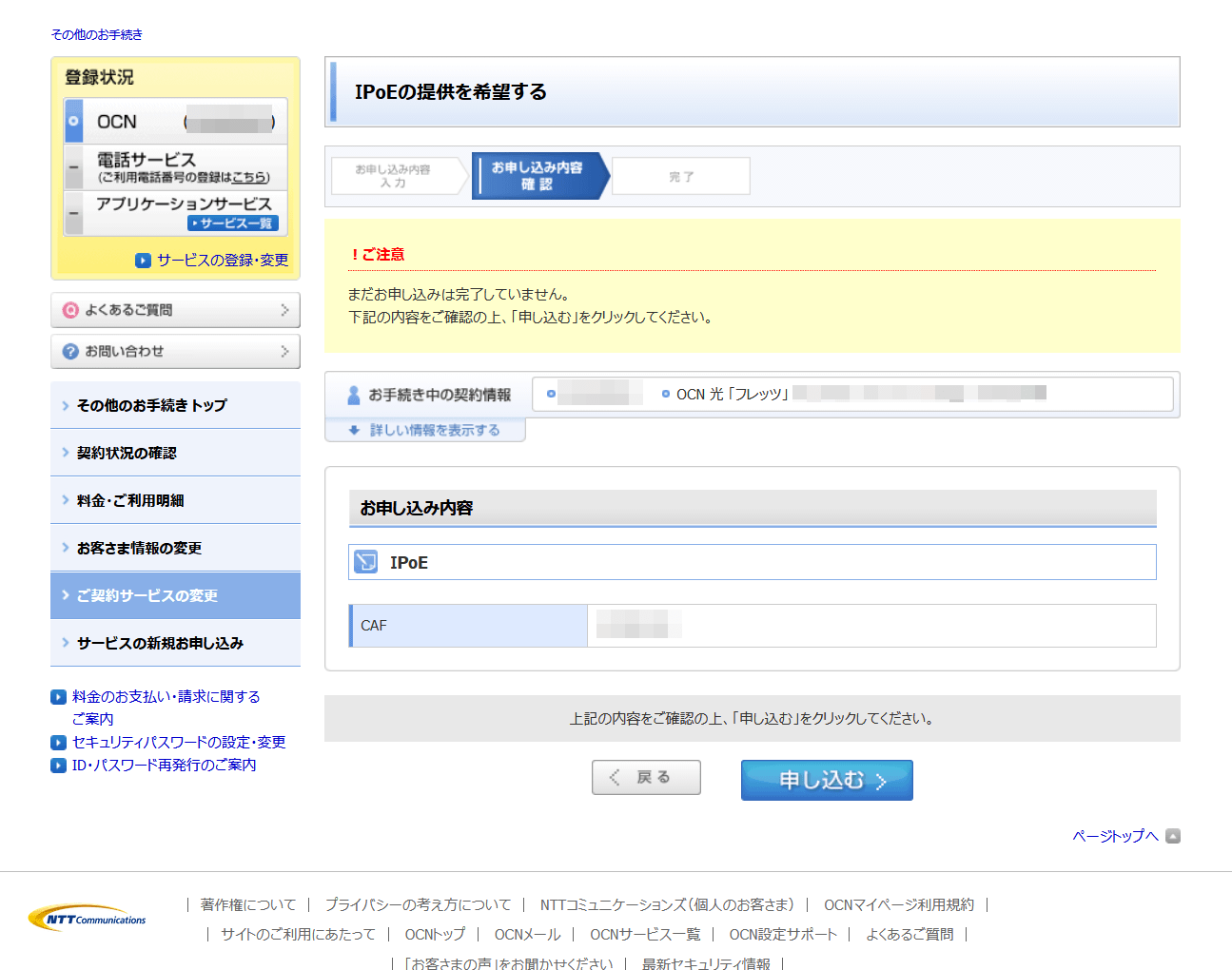Open 著作権について footer link
This screenshot has width=1232, height=970.
coord(248,904)
